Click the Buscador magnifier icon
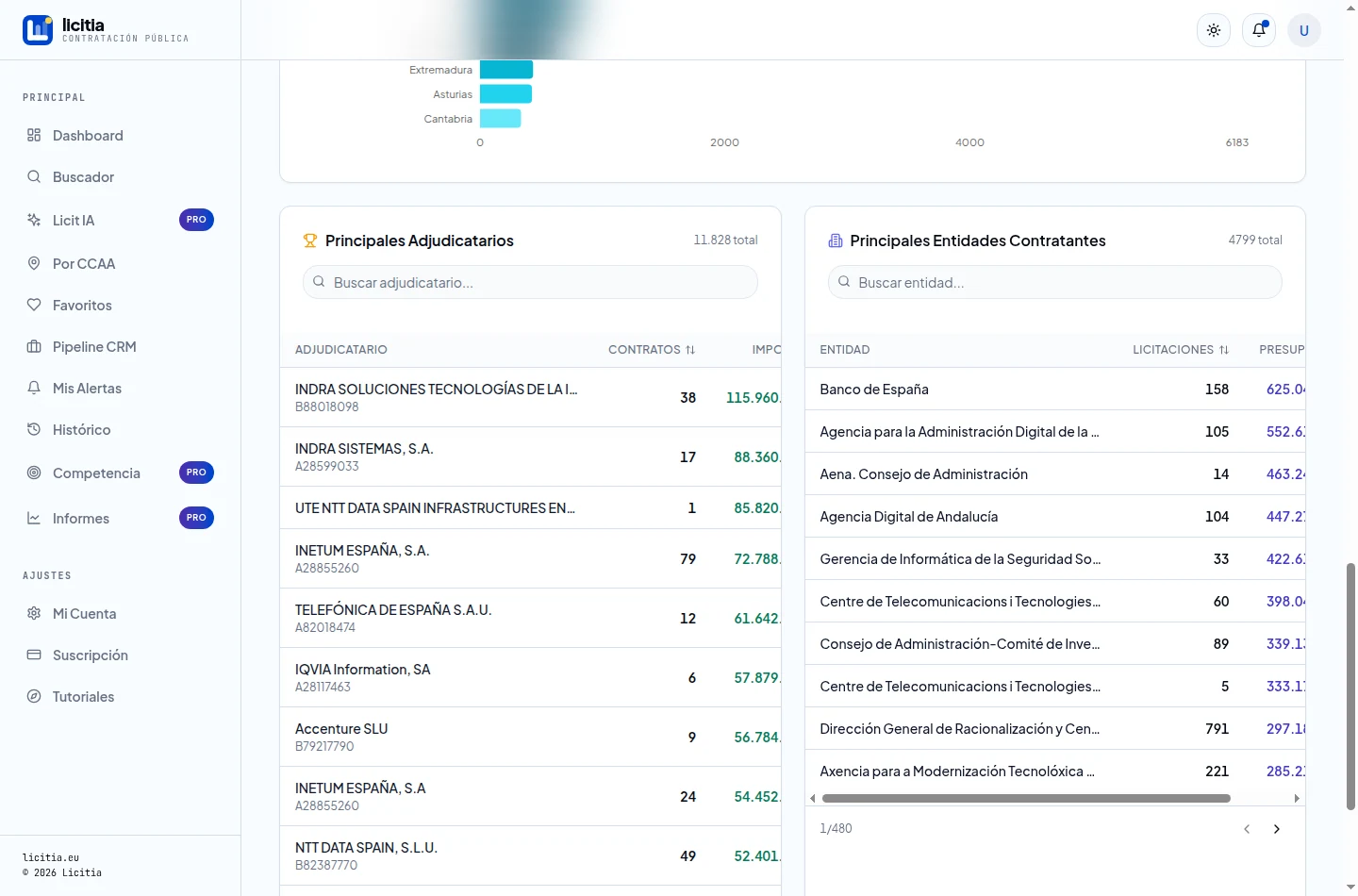Screen dimensions: 1358x896 [34, 176]
